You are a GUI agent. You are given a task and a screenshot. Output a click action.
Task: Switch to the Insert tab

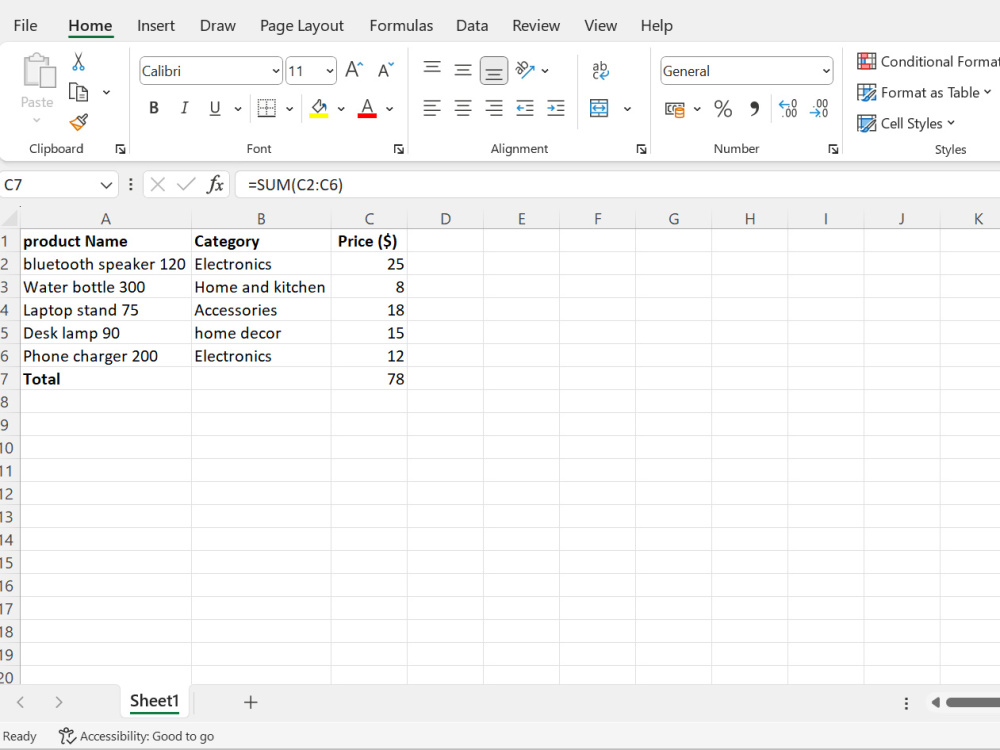coord(156,26)
